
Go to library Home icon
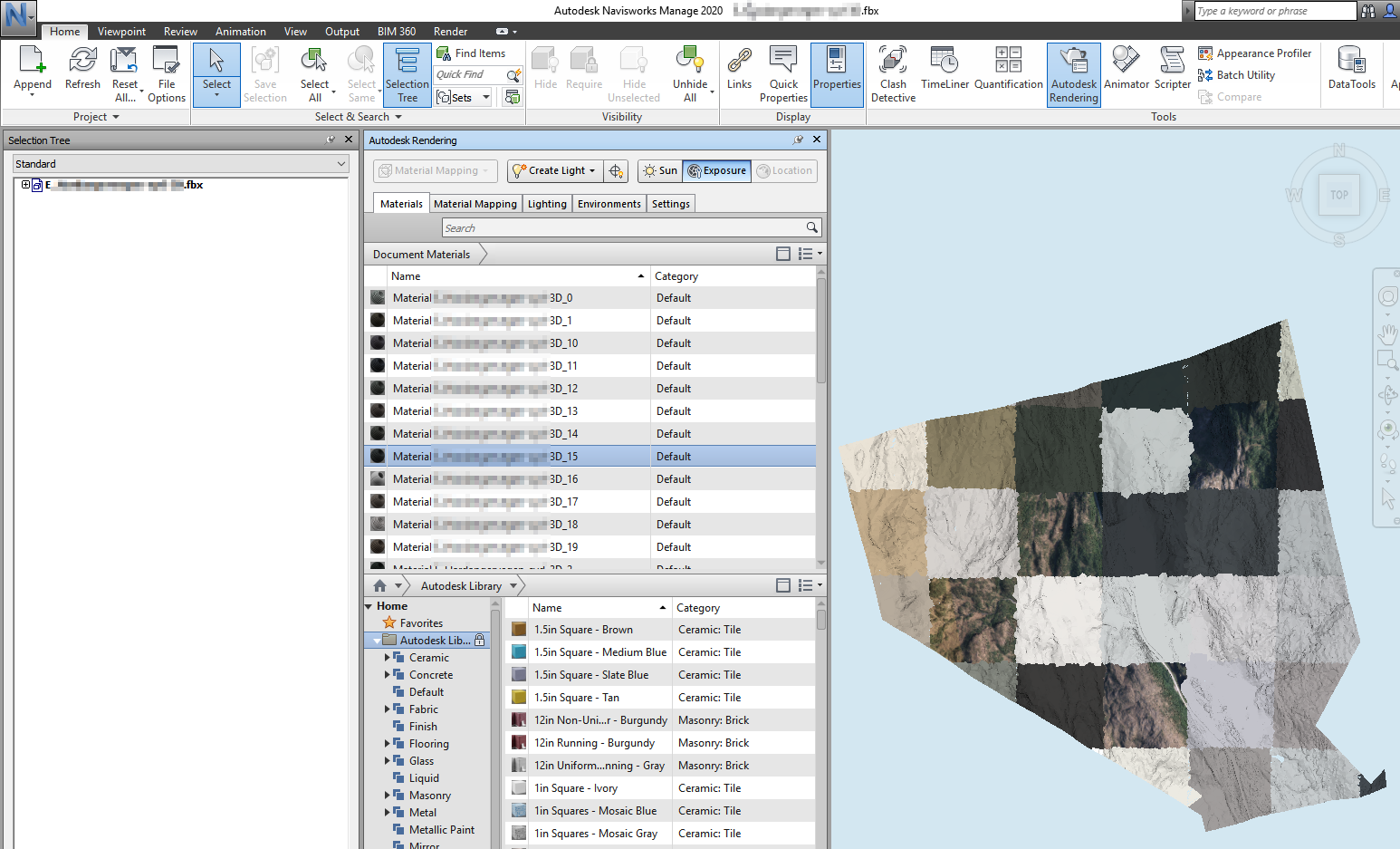pos(380,586)
